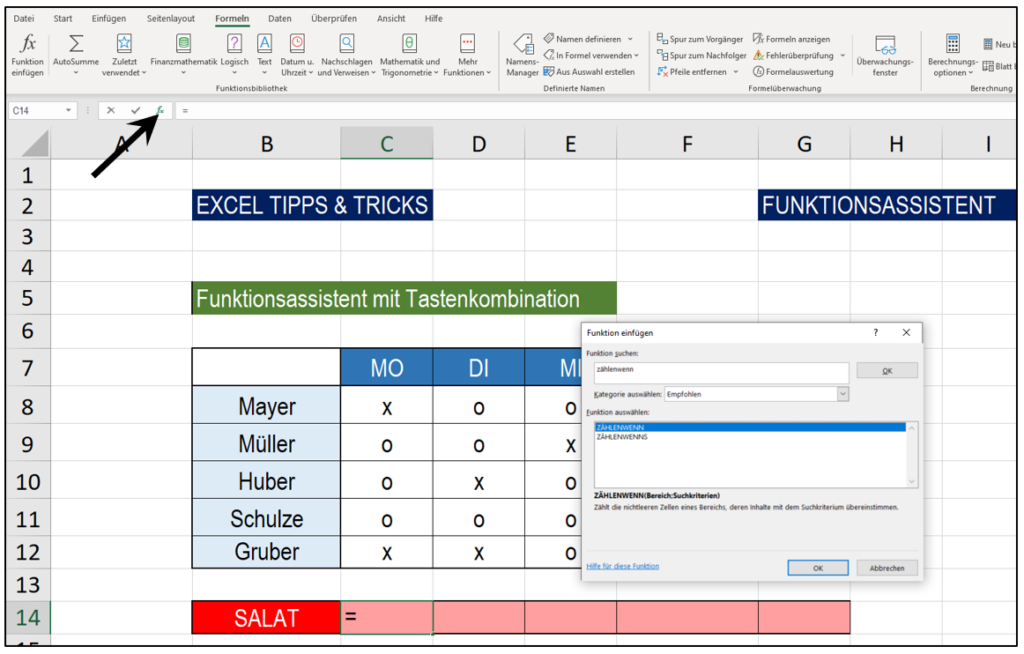Click Abbrechen in the dialog

coord(887,568)
